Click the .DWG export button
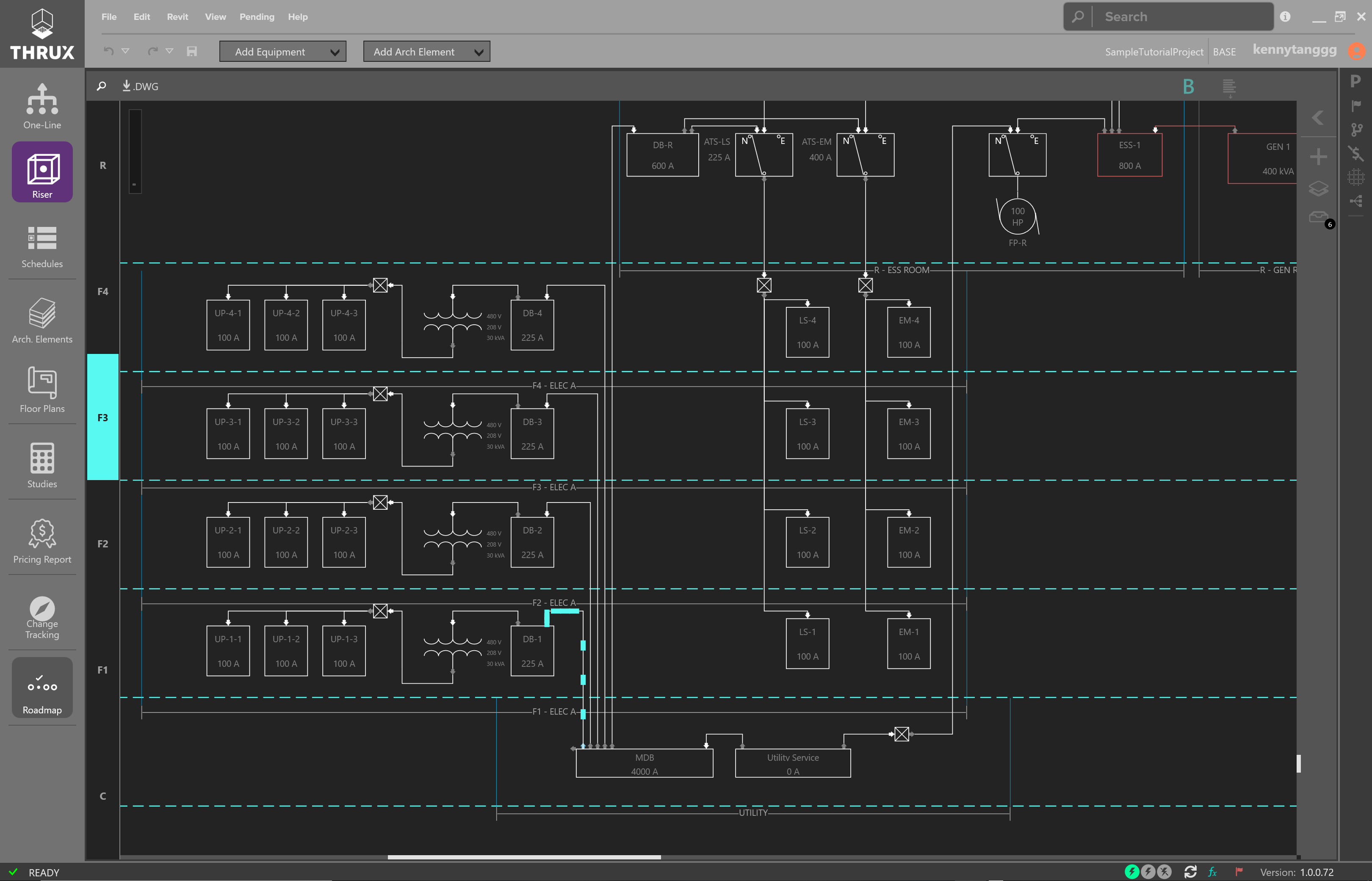Screen dimensions: 1372x881 pos(140,86)
